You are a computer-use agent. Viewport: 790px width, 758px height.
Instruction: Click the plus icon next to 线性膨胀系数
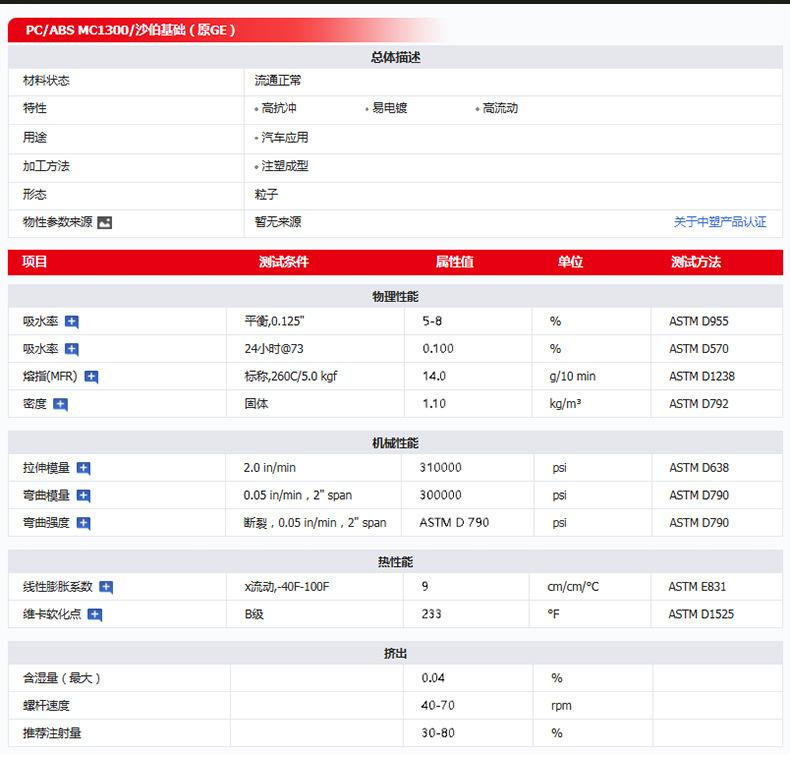point(106,587)
